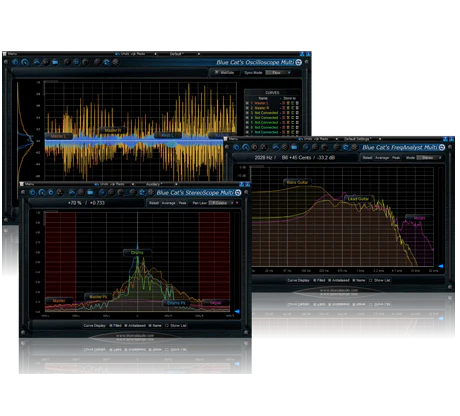460x416 pixels.
Task: Click the power icon in FreqAnalyst Multi toolbar
Action: point(237,147)
